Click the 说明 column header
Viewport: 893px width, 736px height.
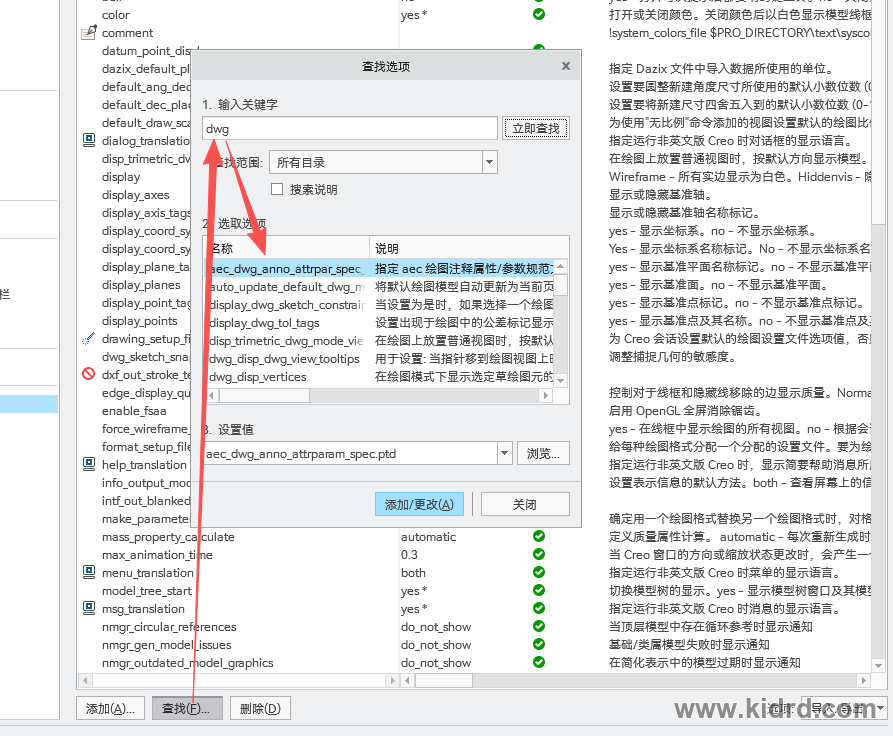click(469, 248)
